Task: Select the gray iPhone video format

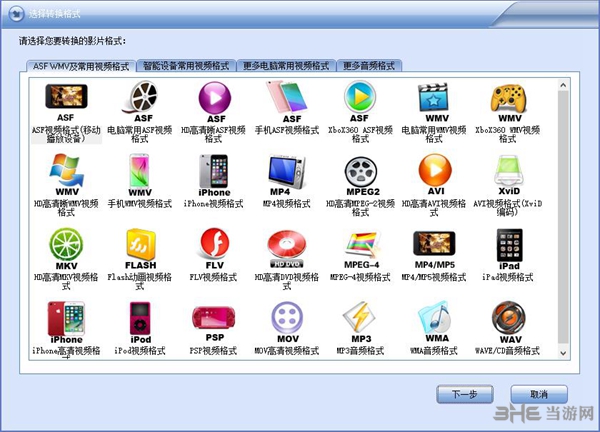Action: 214,181
